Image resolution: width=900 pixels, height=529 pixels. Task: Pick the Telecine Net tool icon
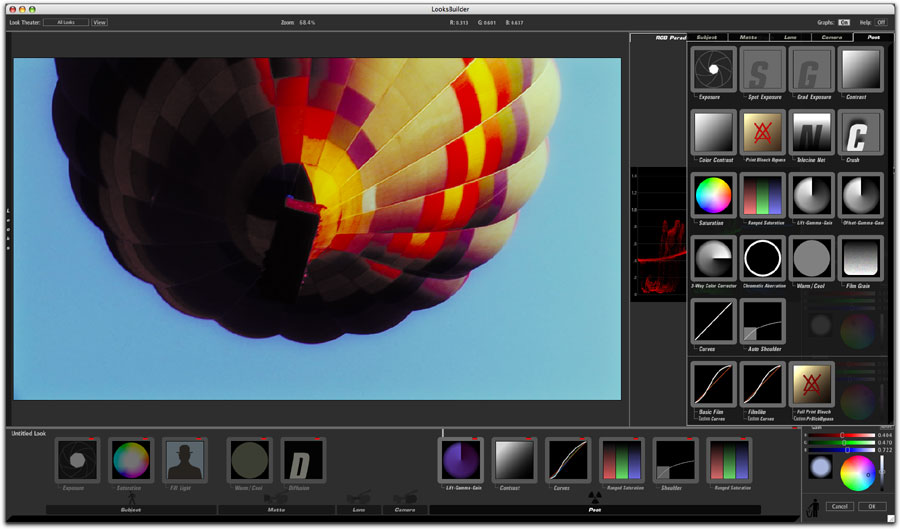[812, 133]
